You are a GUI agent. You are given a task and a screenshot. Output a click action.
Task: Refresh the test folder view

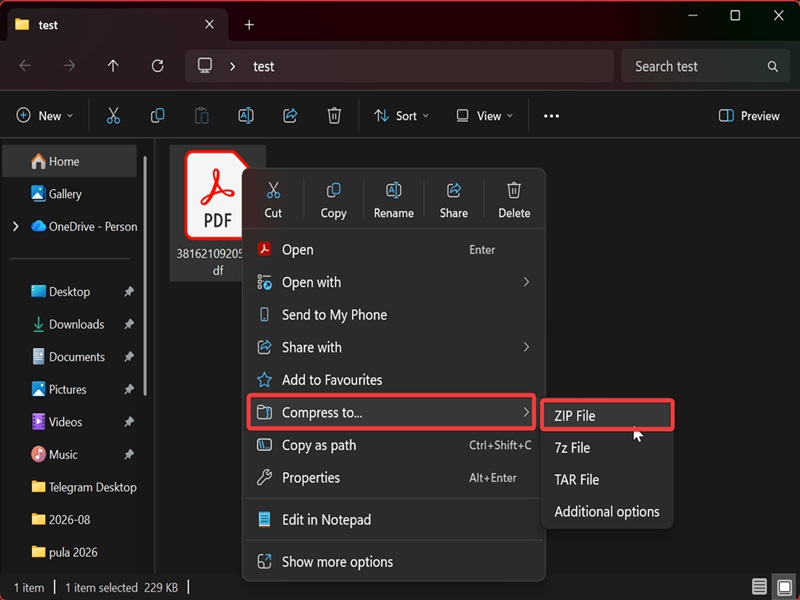click(158, 66)
